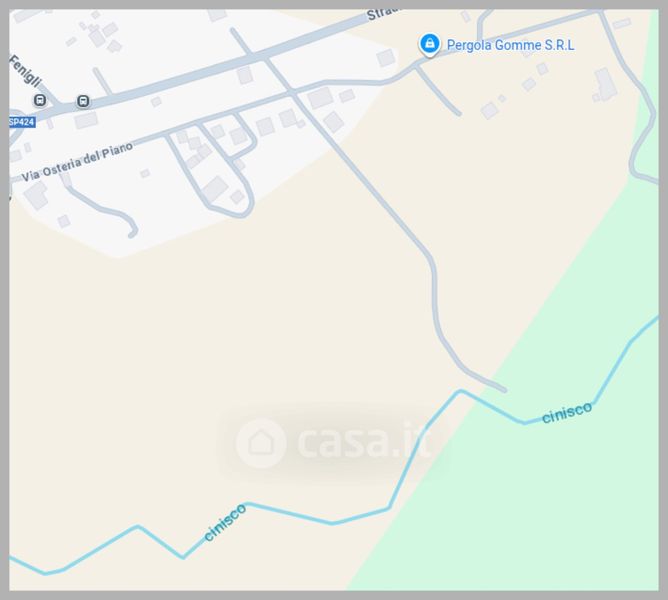Select the bus stop icon on the wide road

coord(83,101)
